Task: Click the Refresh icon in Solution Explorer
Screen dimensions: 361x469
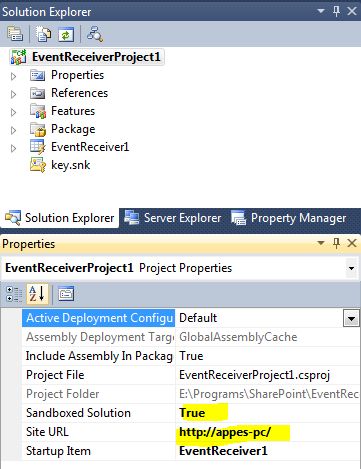Action: (66, 34)
